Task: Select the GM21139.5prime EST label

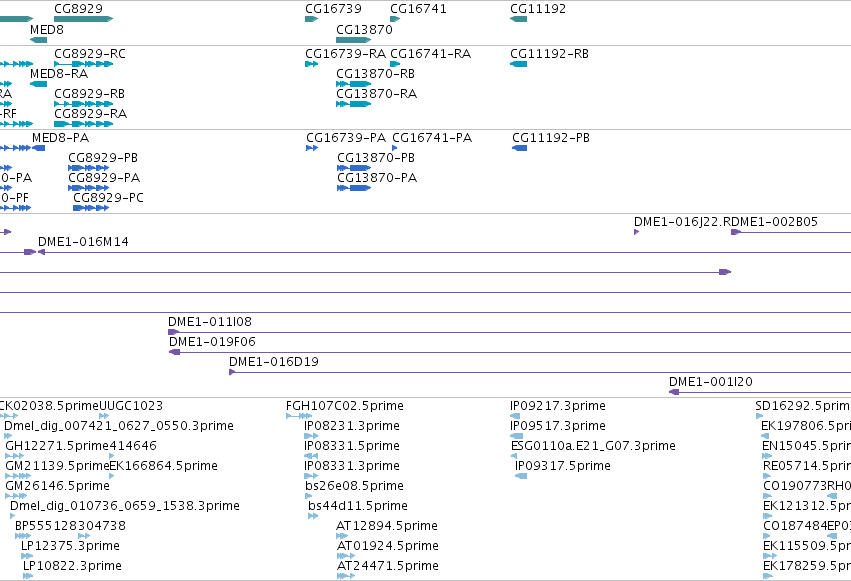Action: tap(58, 466)
